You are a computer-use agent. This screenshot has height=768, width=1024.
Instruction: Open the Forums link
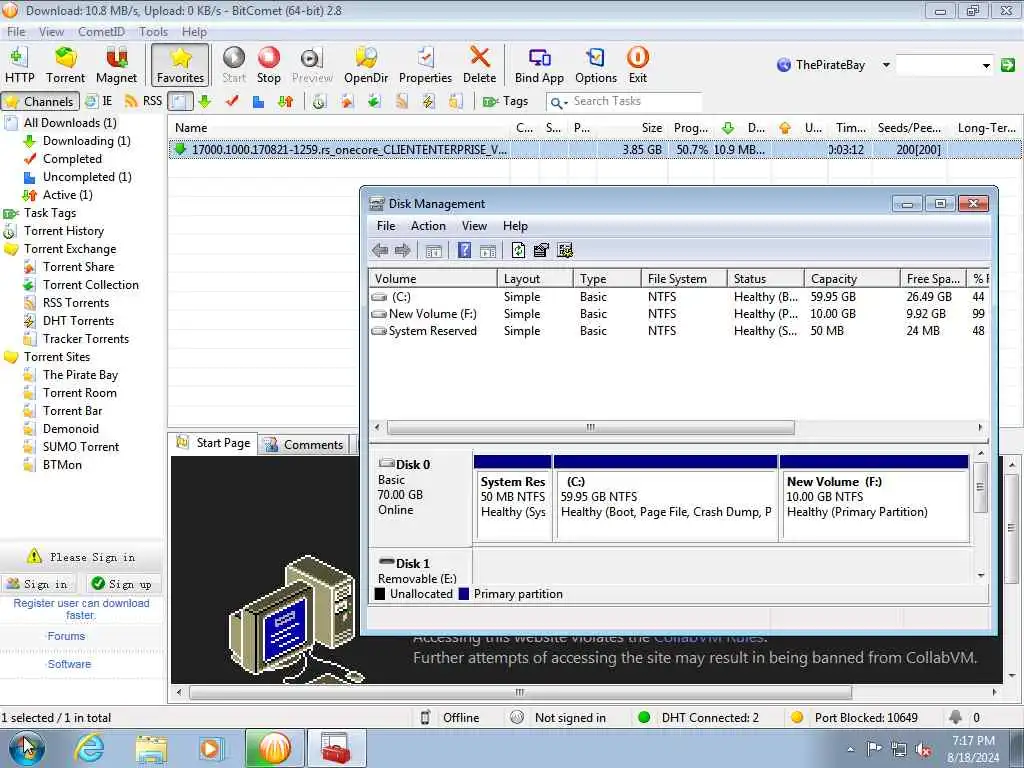(x=66, y=636)
